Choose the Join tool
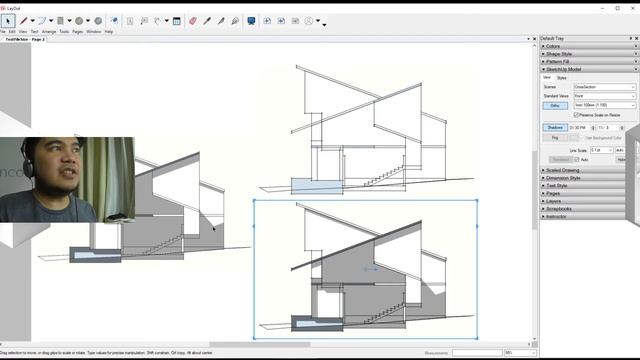Viewport: 640px width, 360px height. coord(235,21)
